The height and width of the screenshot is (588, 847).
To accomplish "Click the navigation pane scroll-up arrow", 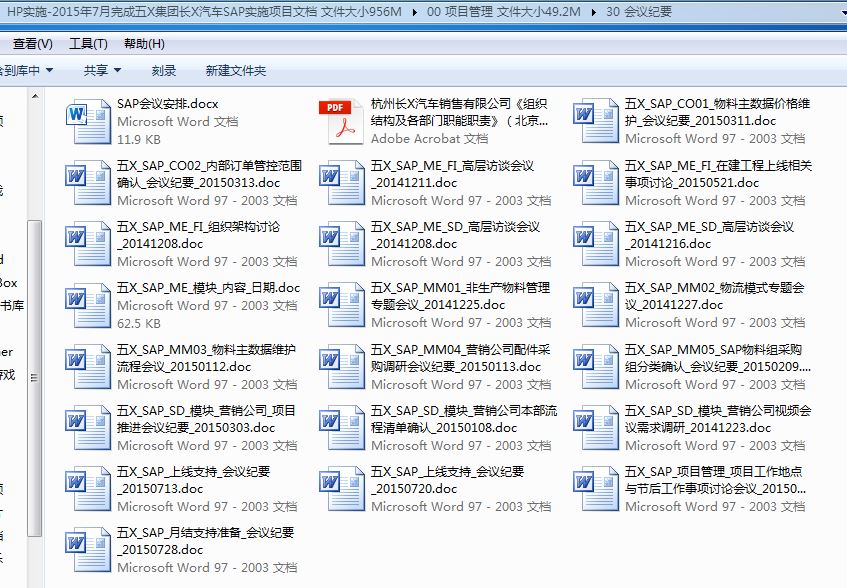I will click(35, 97).
